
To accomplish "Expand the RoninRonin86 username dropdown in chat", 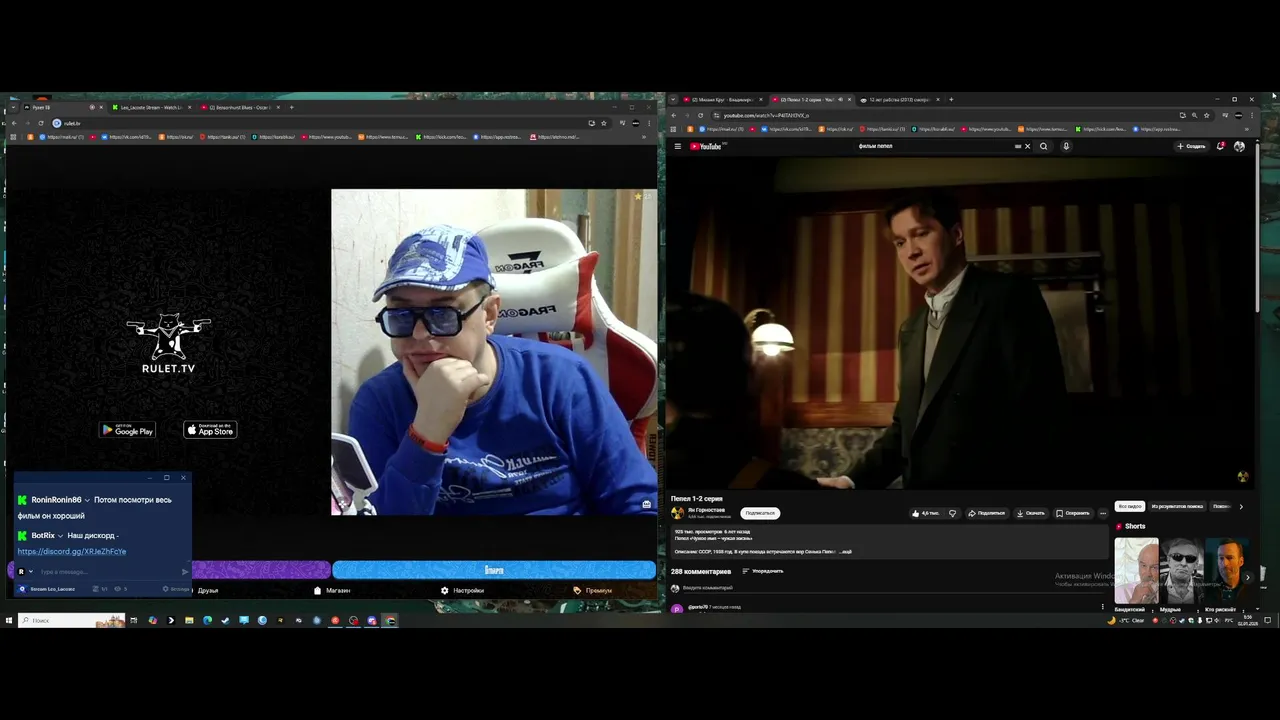I will [87, 500].
